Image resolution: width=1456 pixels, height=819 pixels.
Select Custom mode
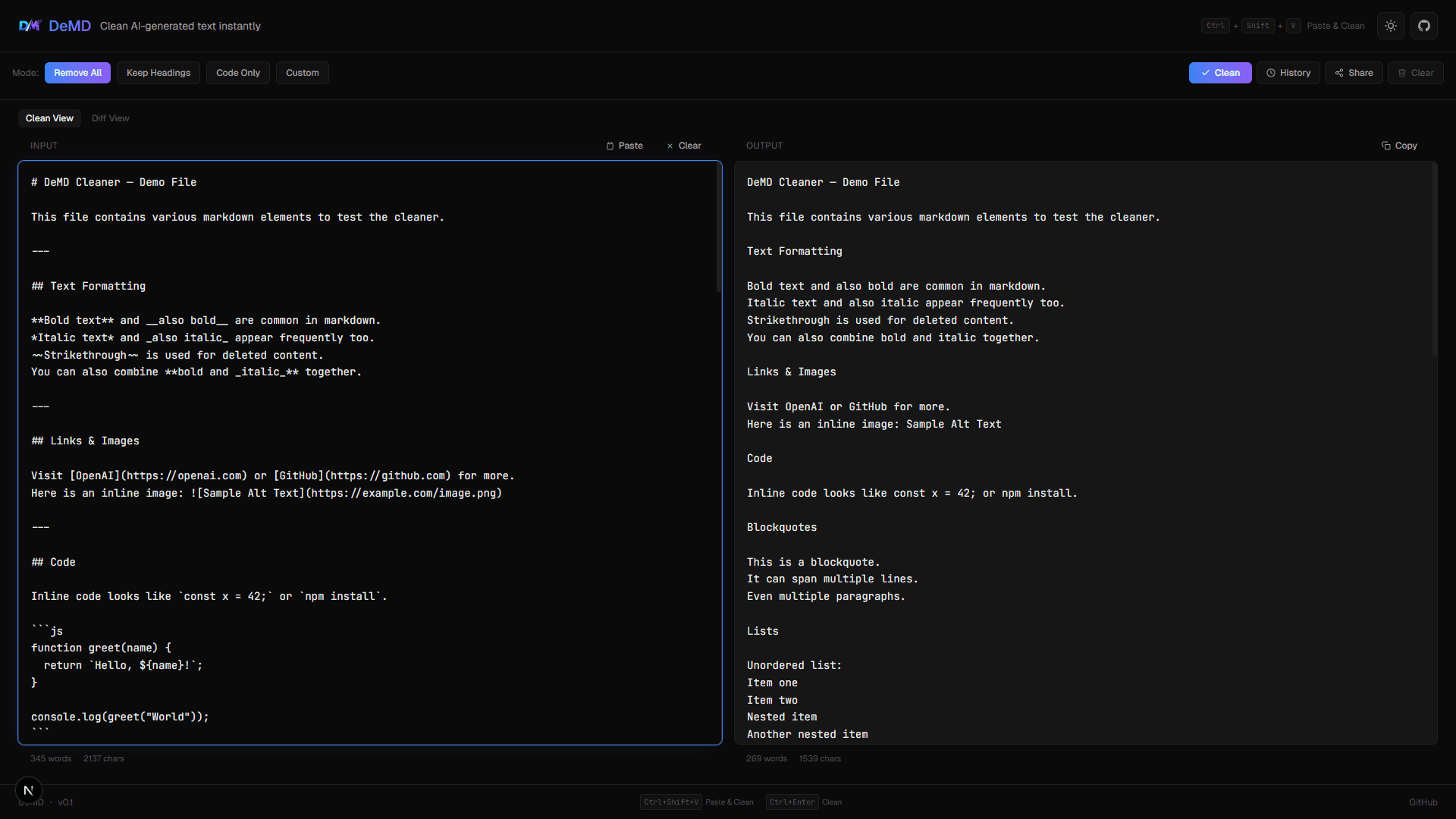303,73
